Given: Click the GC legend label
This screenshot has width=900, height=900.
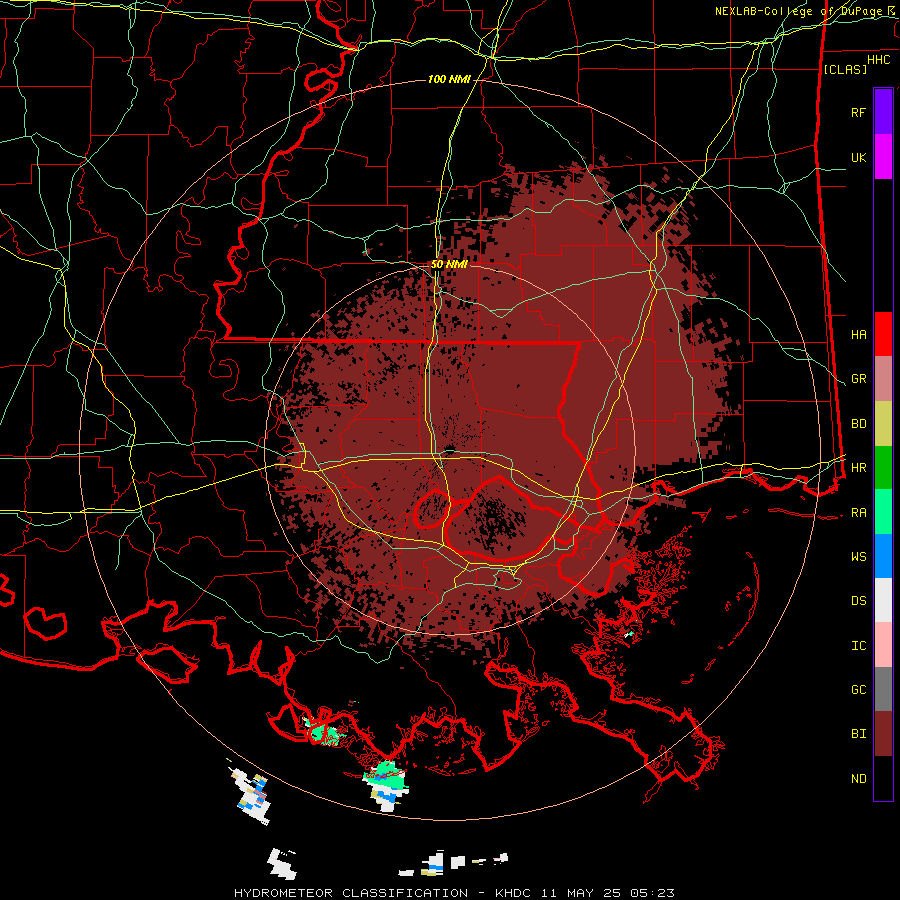Looking at the screenshot, I should click(858, 689).
